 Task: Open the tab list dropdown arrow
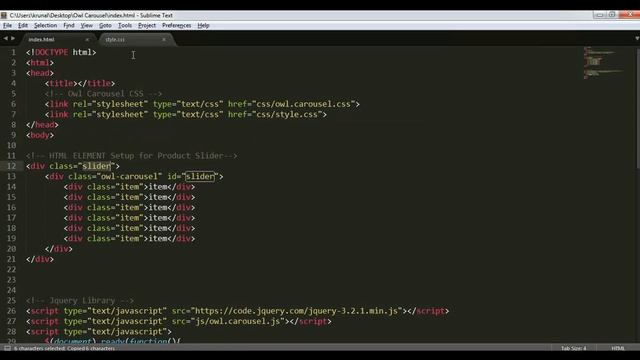[x=637, y=38]
